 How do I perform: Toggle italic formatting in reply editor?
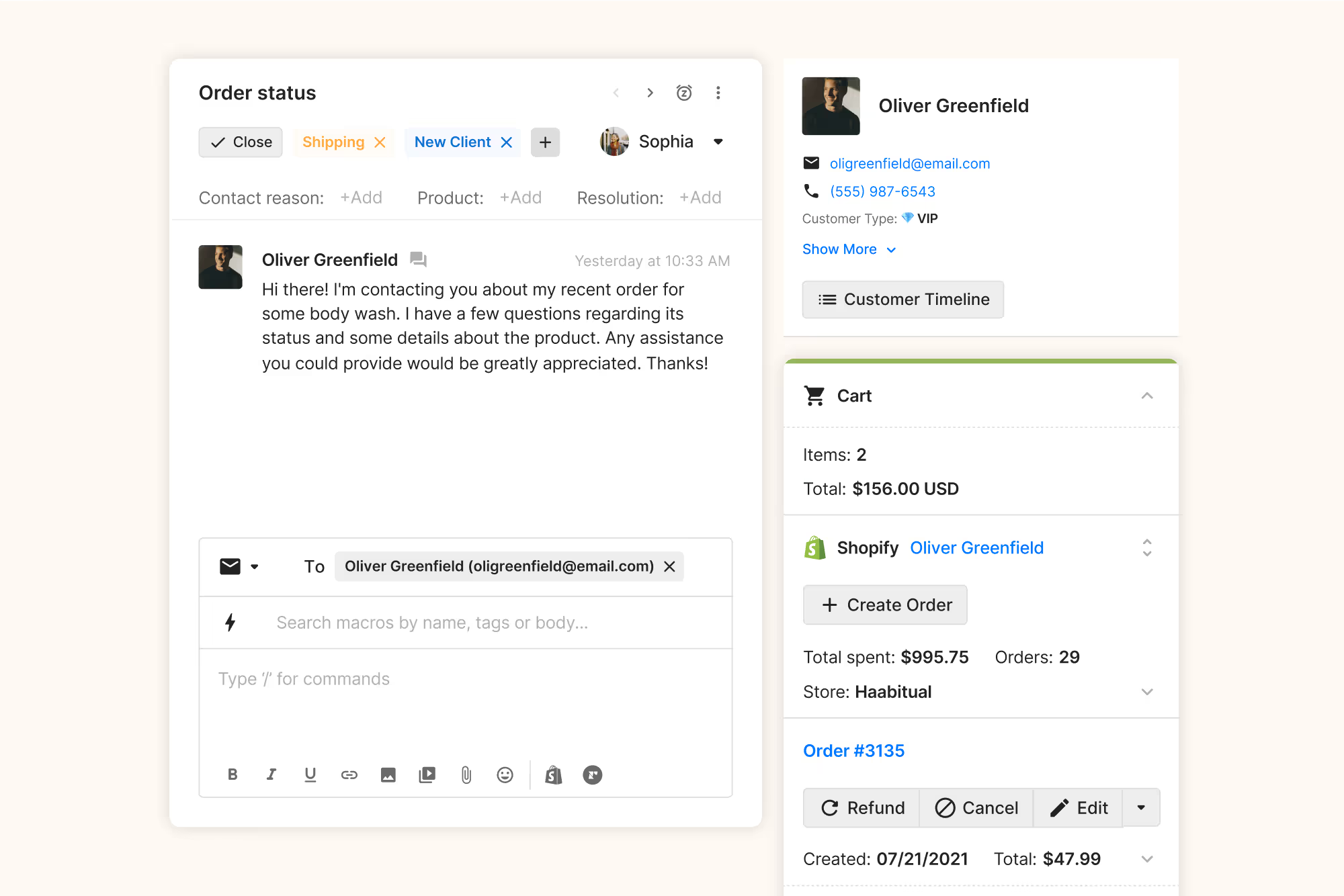point(271,774)
